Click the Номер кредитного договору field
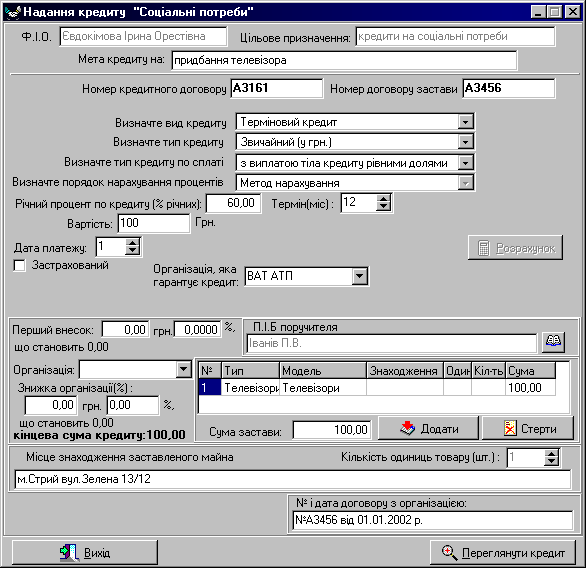The image size is (586, 568). tap(277, 89)
